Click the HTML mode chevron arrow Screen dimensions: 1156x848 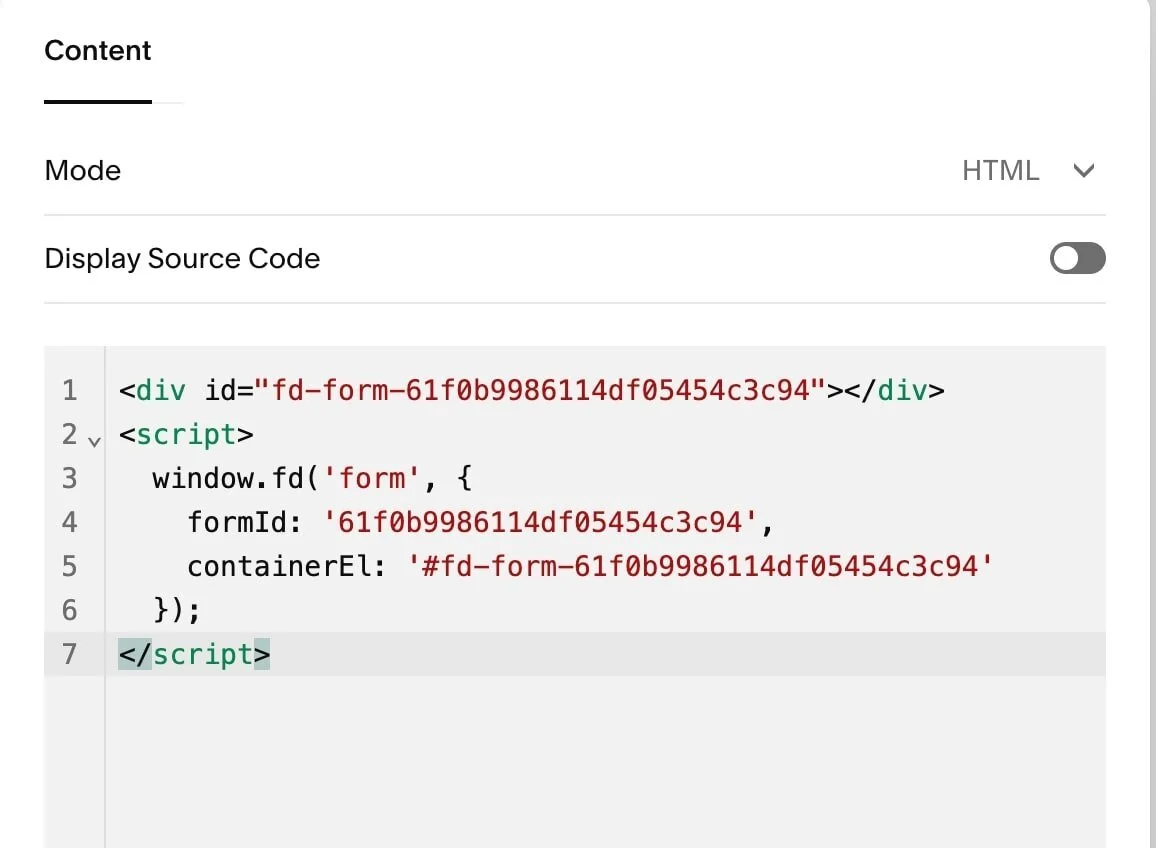tap(1083, 170)
